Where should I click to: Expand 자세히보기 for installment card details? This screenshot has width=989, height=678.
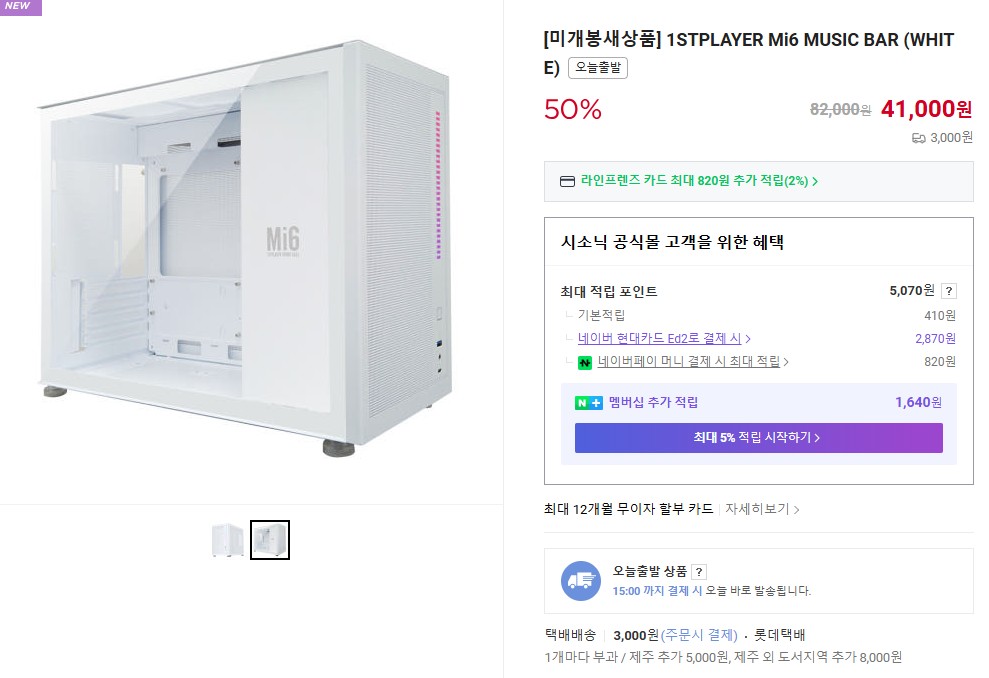tap(762, 509)
